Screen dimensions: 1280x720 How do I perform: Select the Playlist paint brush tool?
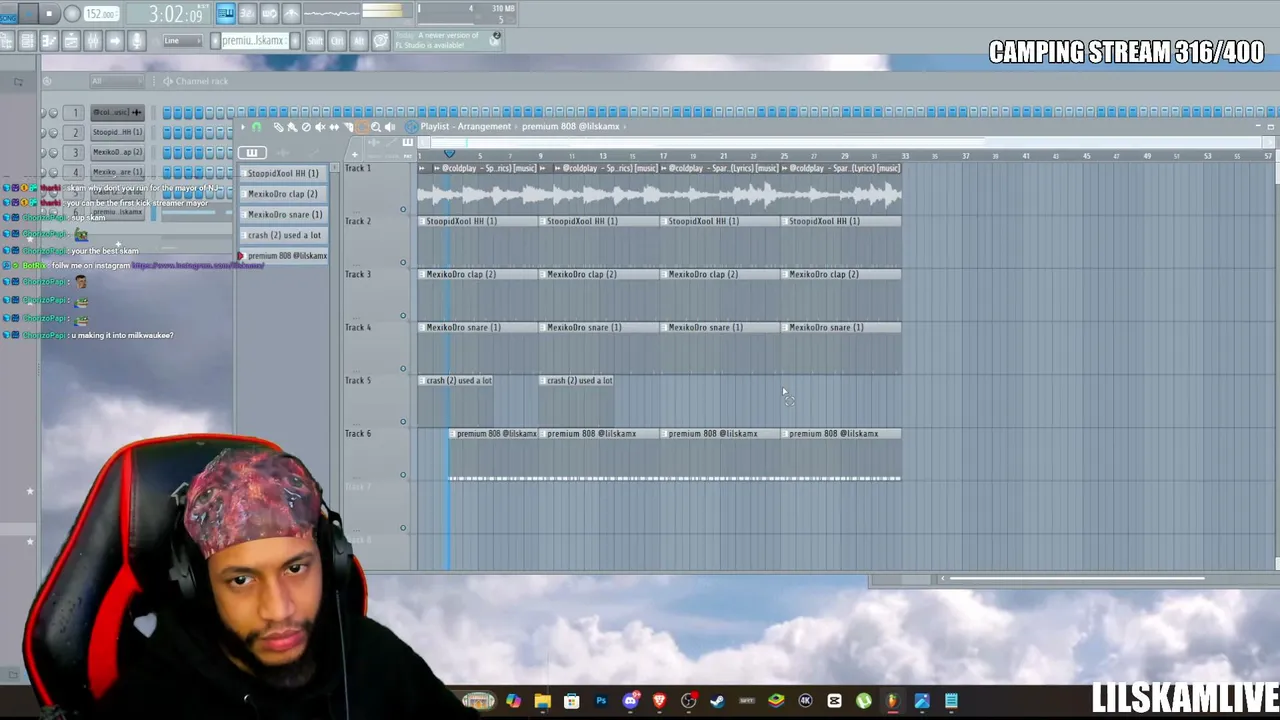(x=292, y=127)
